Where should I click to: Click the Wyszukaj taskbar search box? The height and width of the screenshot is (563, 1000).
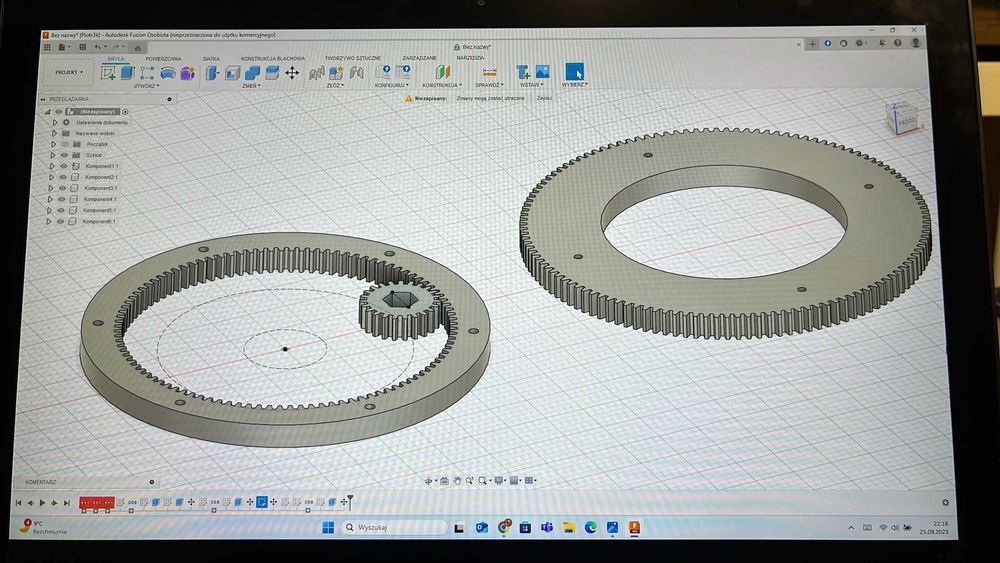tap(395, 527)
